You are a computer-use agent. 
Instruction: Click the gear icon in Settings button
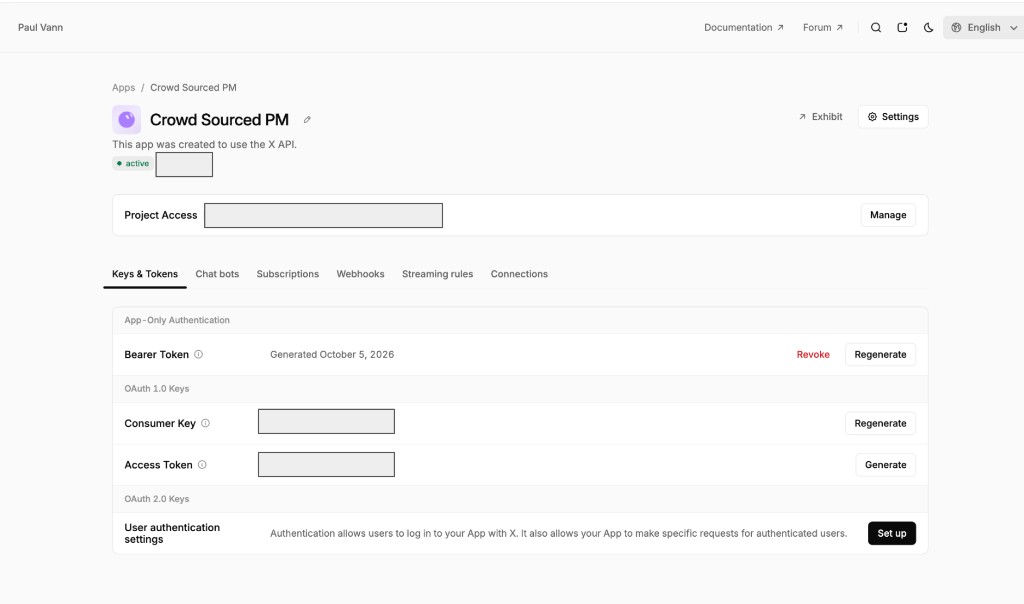(872, 117)
